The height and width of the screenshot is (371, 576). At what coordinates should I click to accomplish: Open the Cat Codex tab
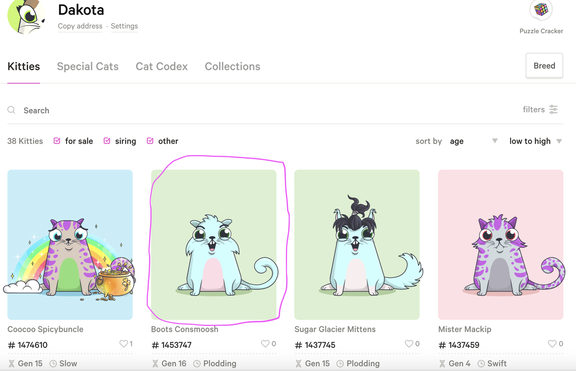tap(162, 66)
